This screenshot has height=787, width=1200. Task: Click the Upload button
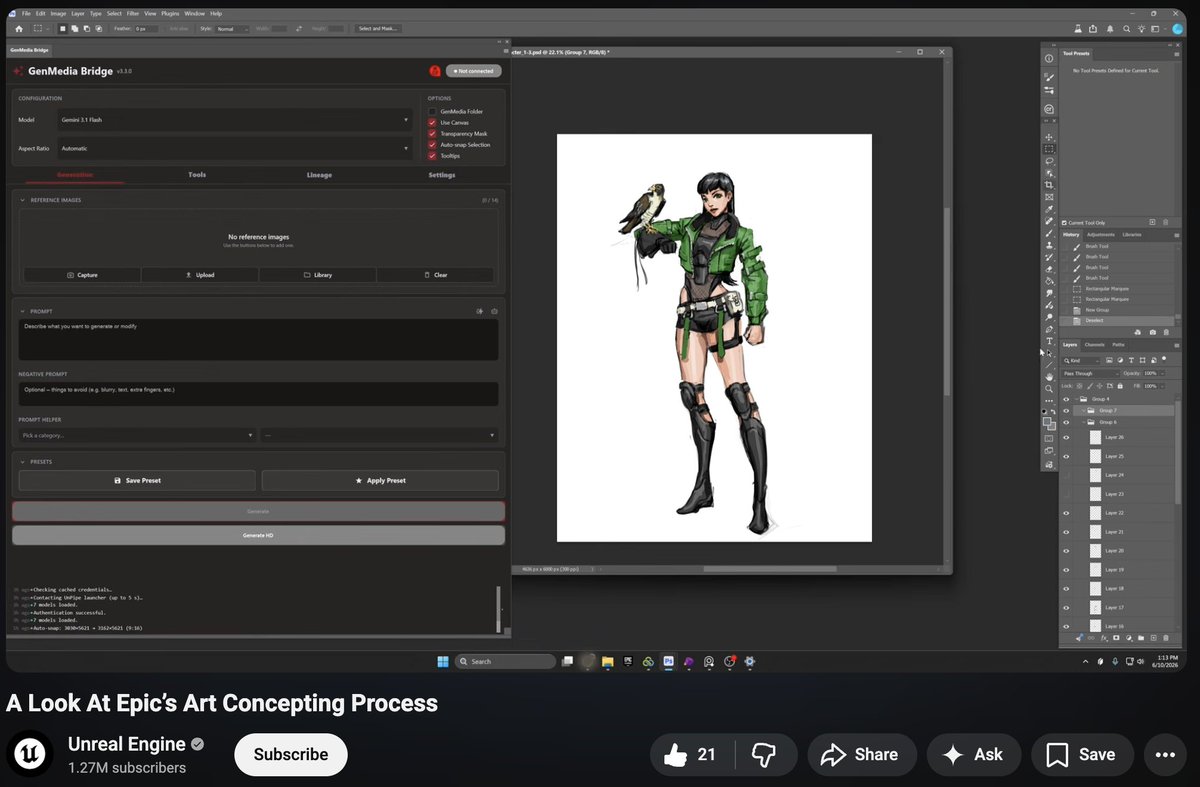pos(200,275)
